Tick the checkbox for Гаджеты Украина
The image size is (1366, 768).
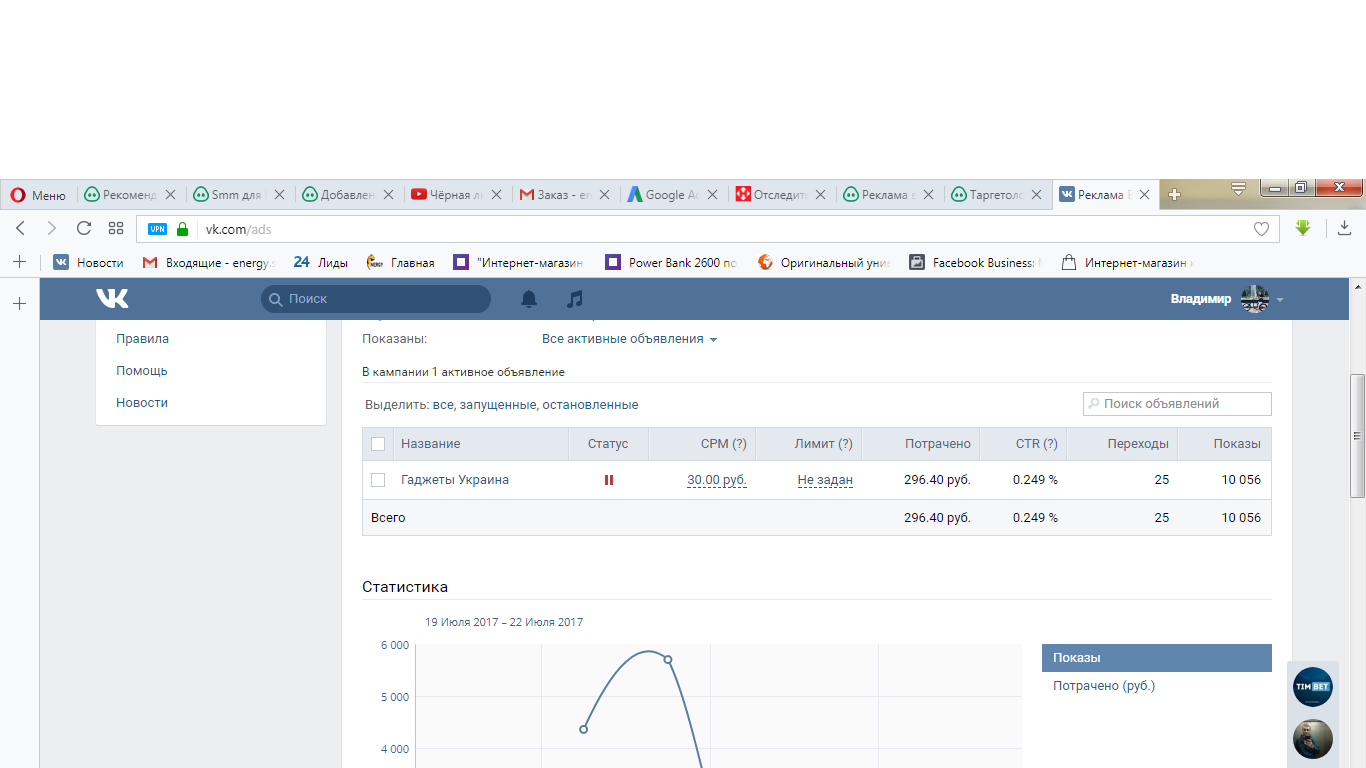click(378, 480)
